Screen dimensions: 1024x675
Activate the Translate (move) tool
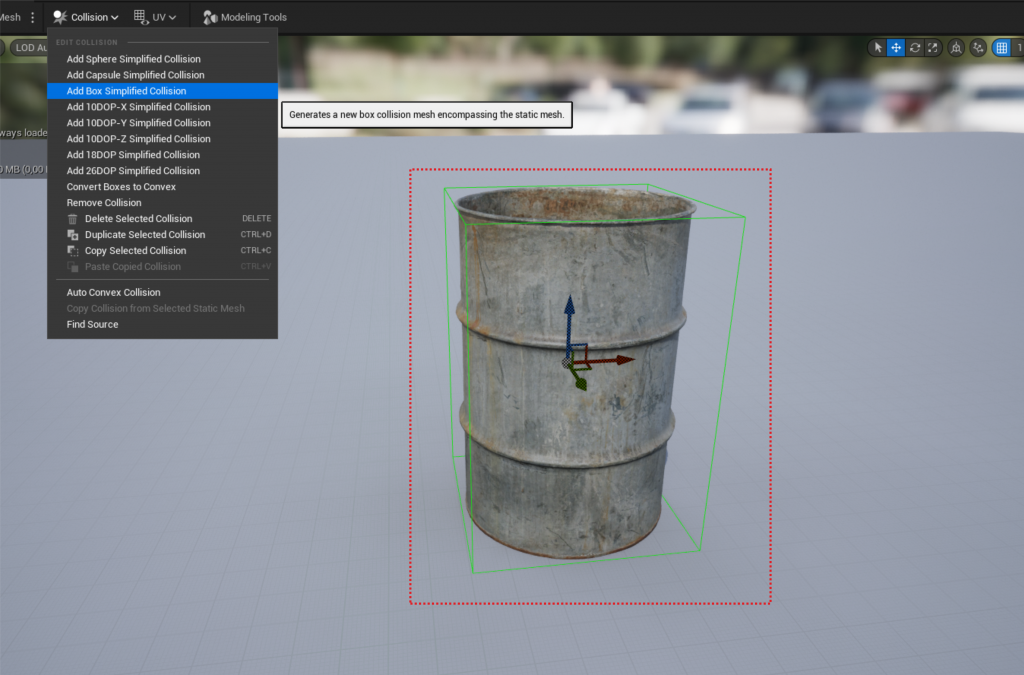tap(896, 48)
